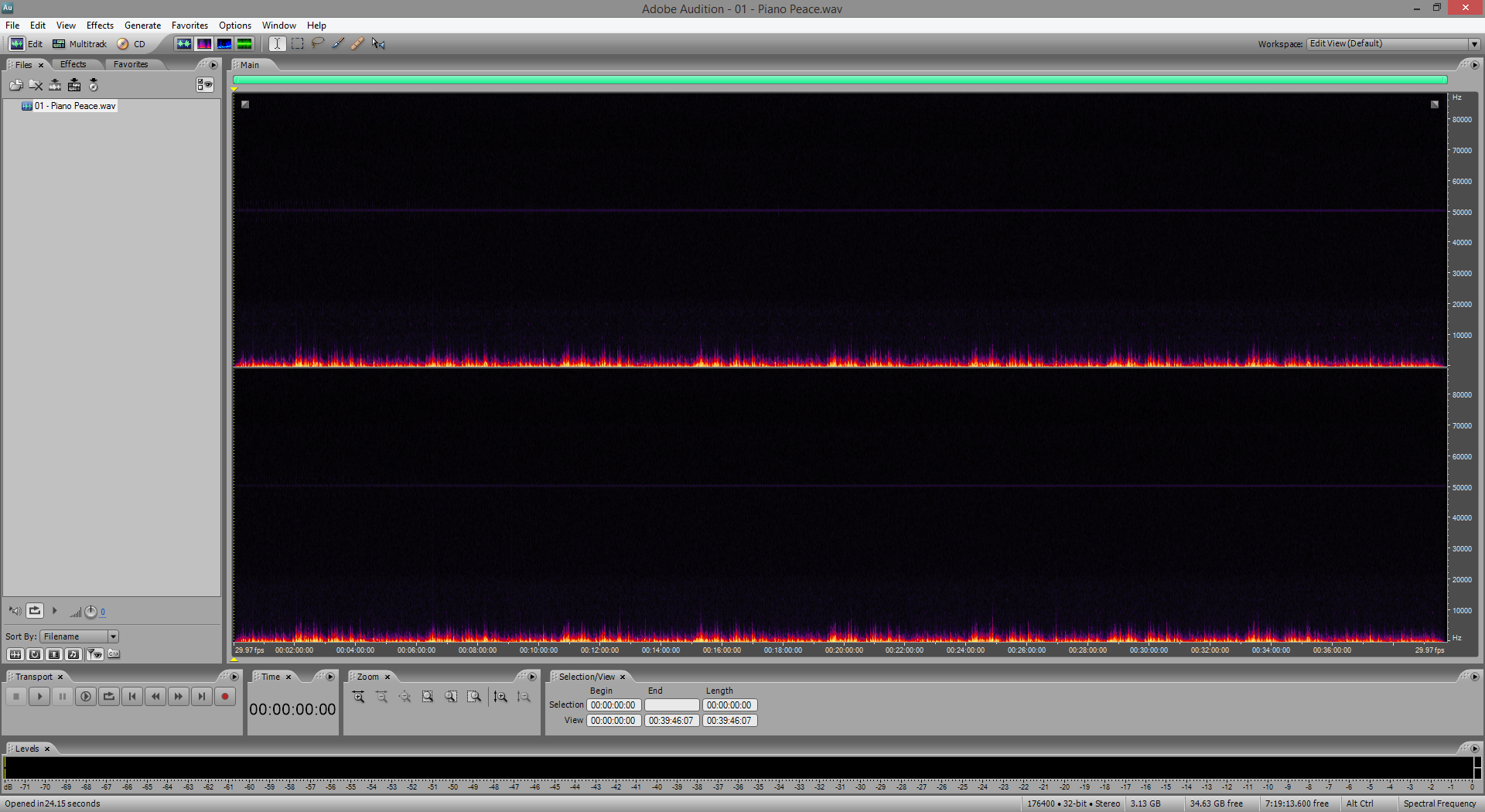Viewport: 1485px width, 812px height.
Task: Open the Zoom panel options menu
Action: 532,677
